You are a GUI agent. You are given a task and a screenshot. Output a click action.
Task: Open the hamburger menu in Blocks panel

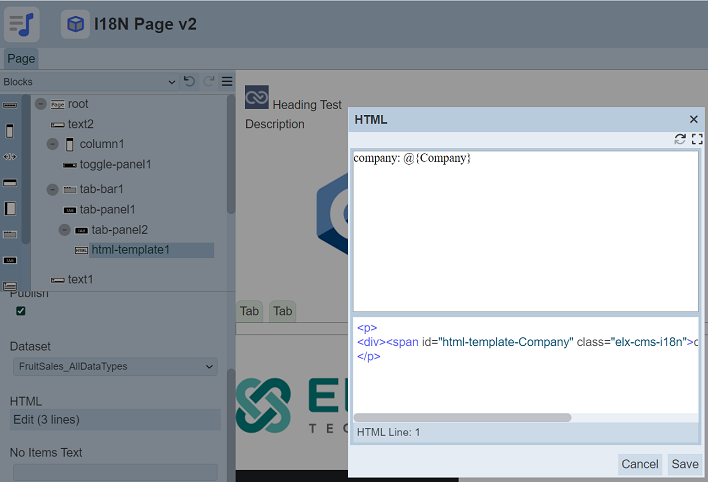(227, 81)
